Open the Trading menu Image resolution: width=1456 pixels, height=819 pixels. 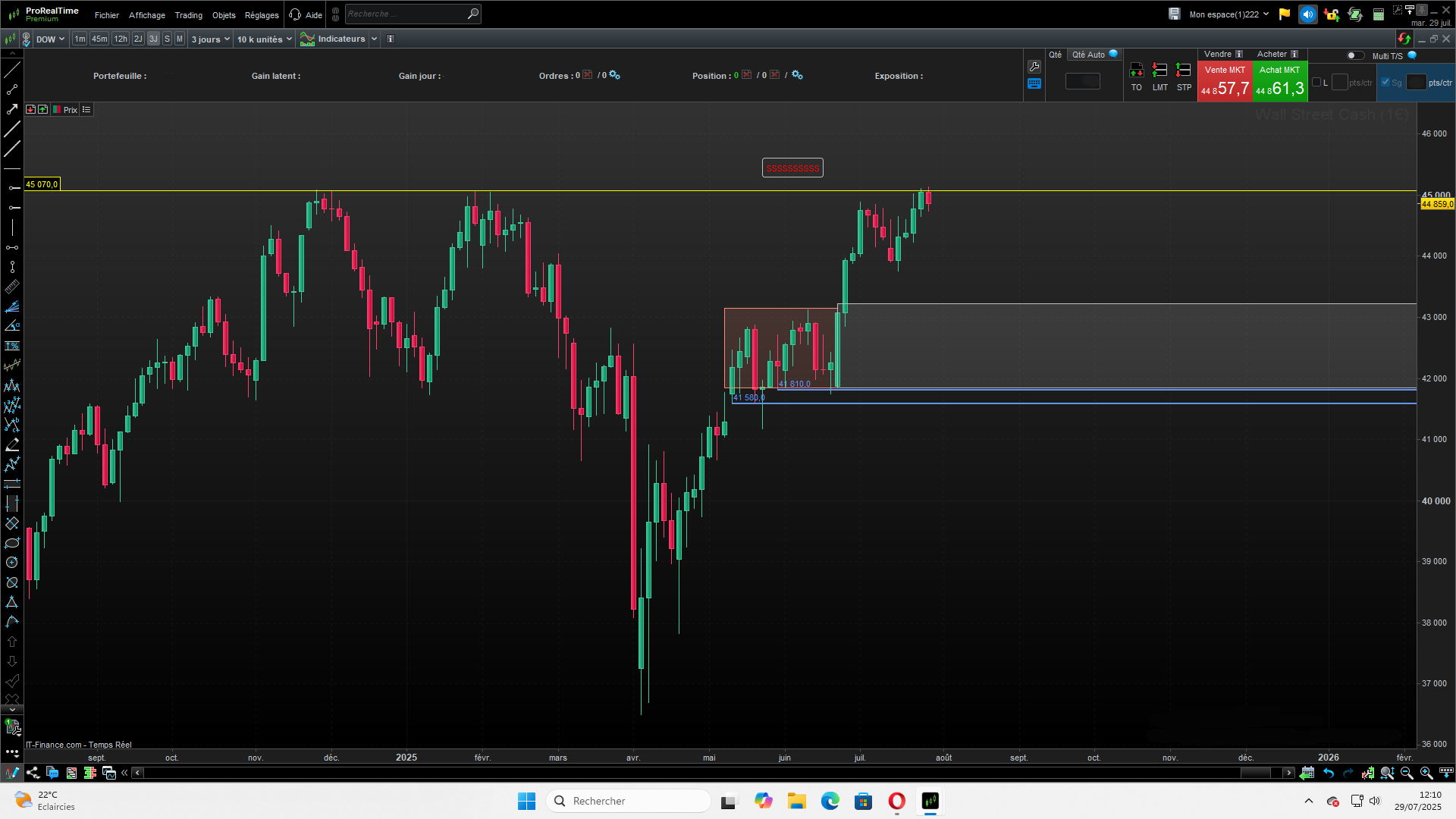[188, 15]
